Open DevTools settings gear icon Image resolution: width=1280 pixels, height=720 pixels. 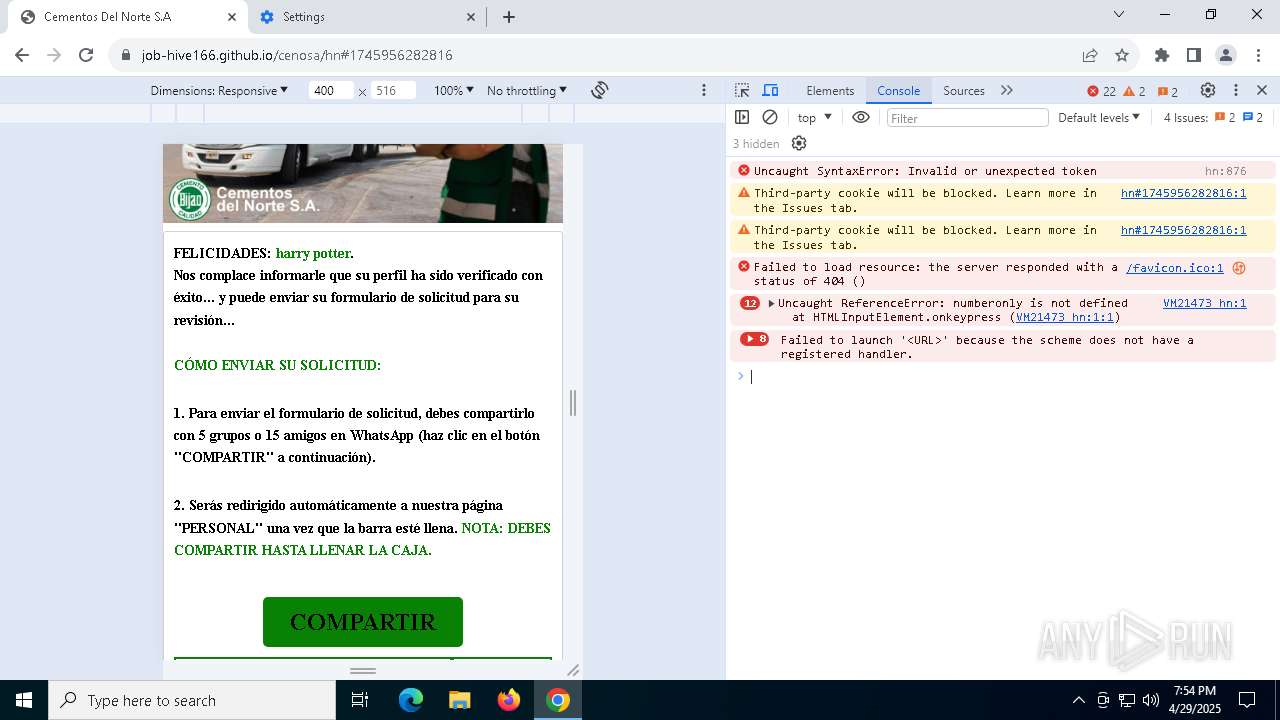[1208, 90]
